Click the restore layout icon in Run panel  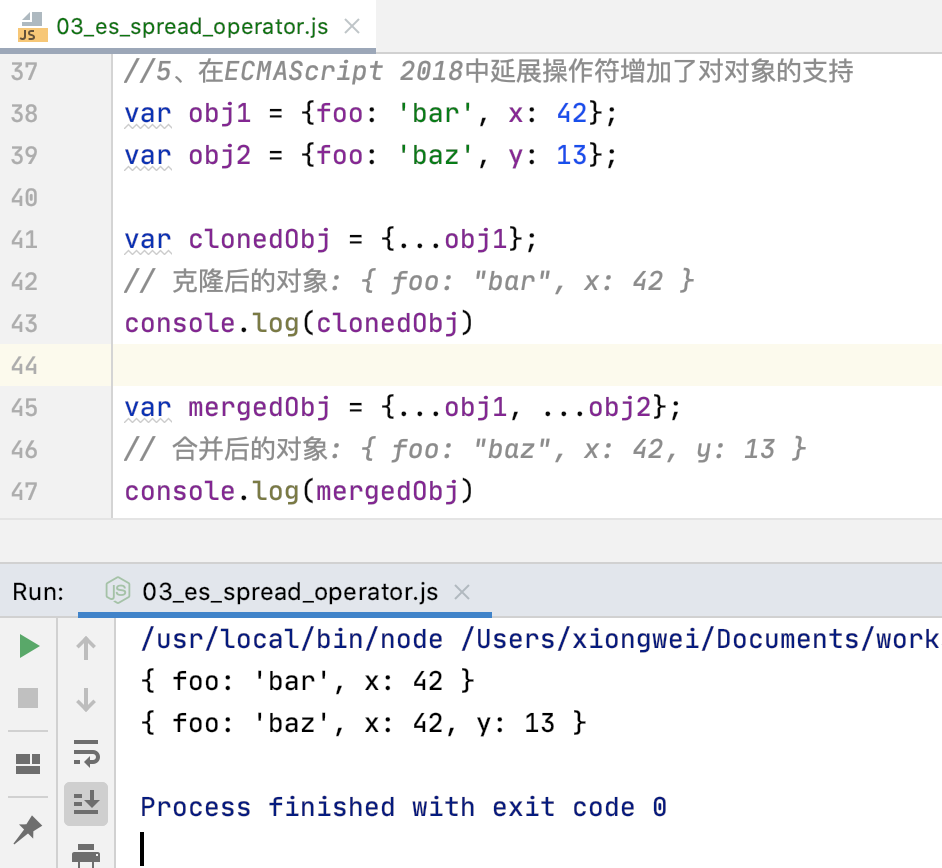pyautogui.click(x=28, y=764)
